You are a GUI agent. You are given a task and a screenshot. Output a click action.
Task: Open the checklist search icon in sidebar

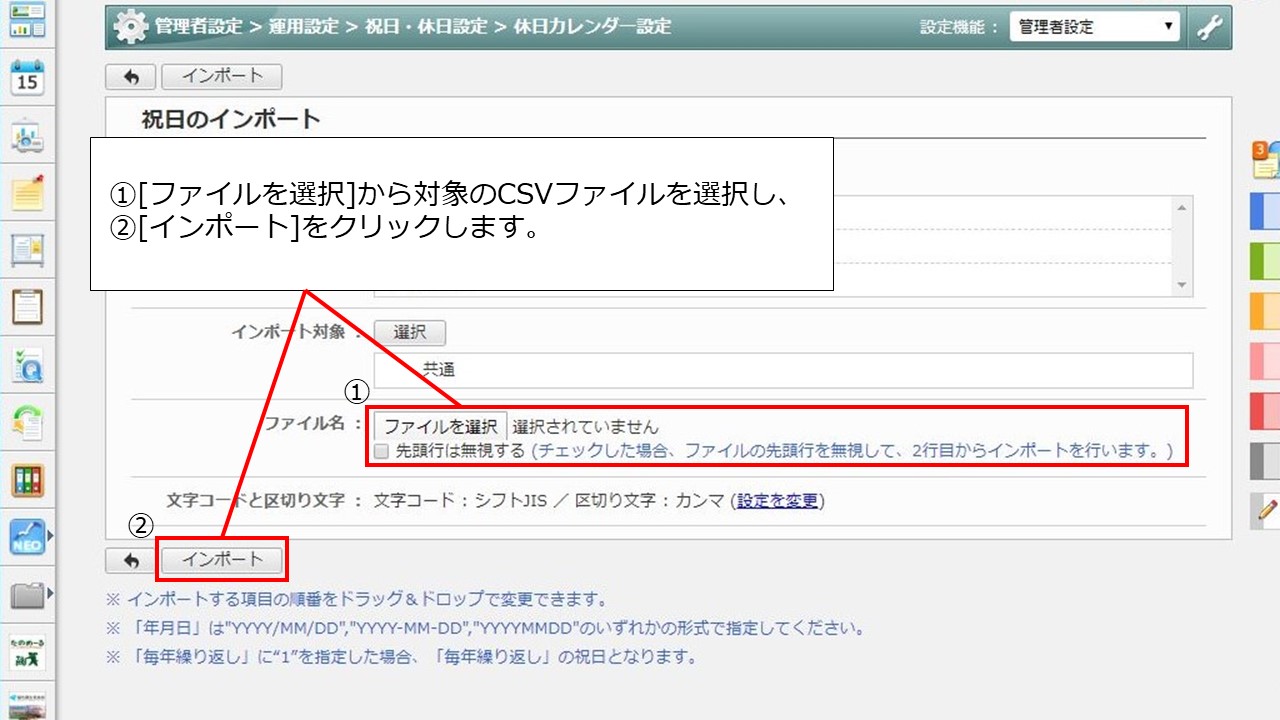(x=27, y=365)
